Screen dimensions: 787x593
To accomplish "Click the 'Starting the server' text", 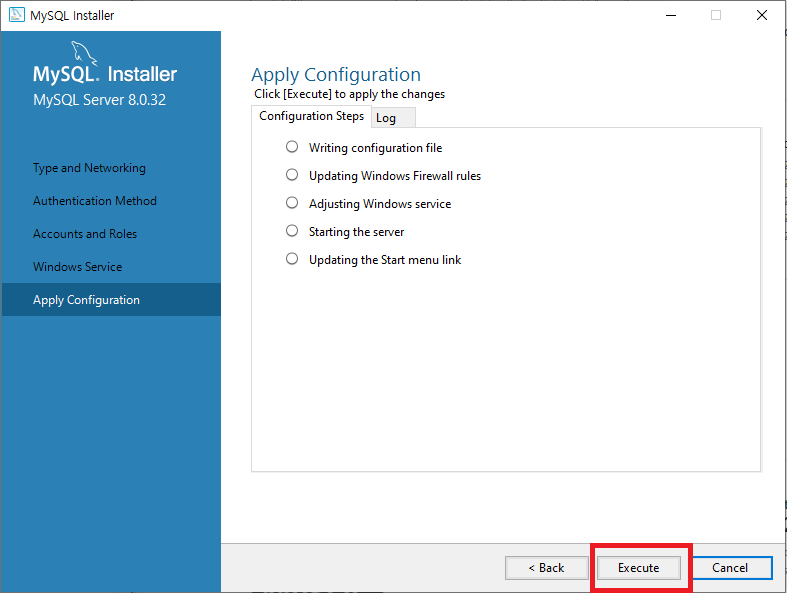I will (x=356, y=232).
